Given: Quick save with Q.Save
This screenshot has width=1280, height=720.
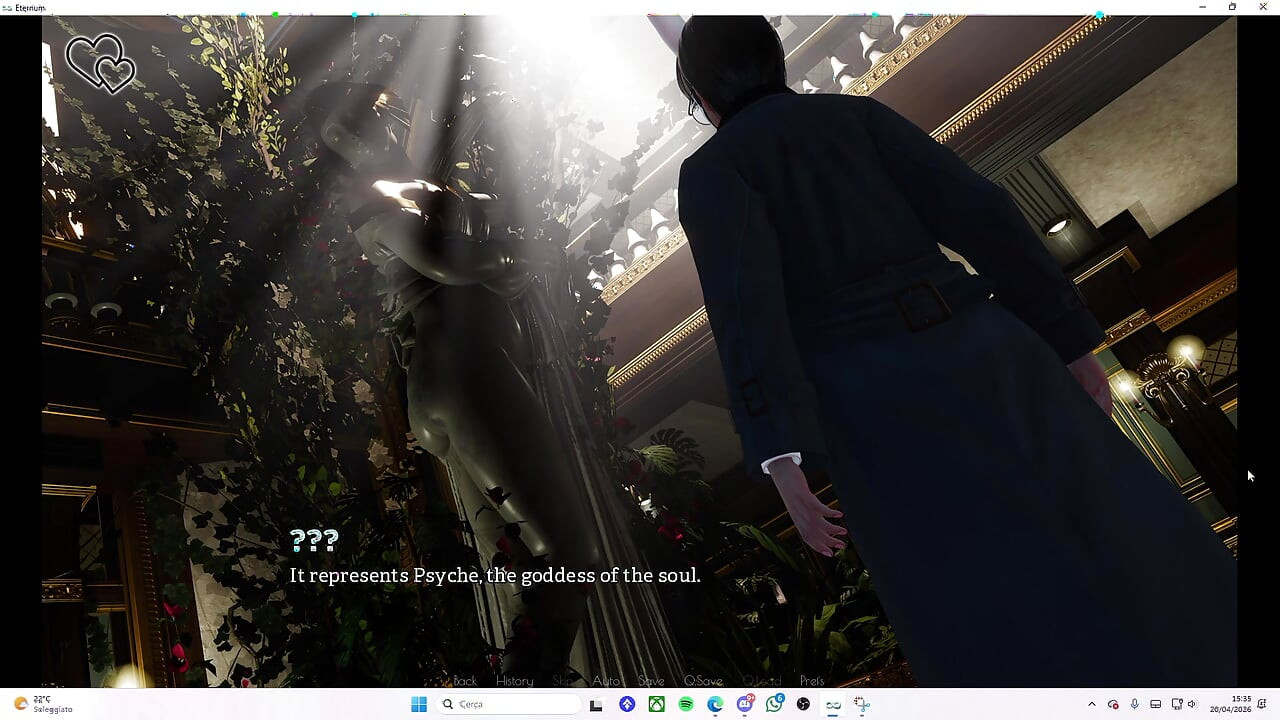Looking at the screenshot, I should [703, 681].
